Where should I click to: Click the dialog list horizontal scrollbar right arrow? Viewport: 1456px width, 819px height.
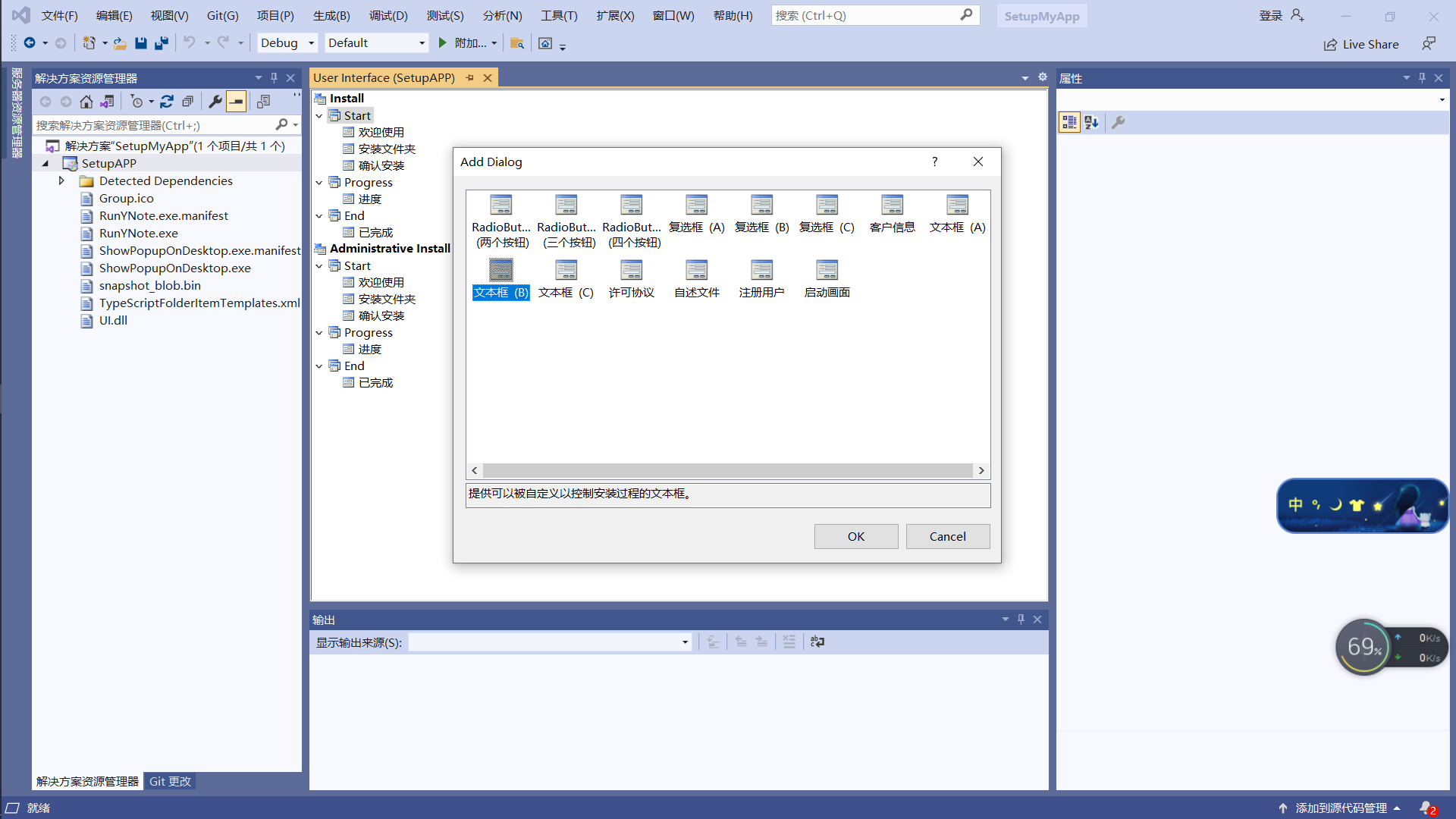pyautogui.click(x=981, y=471)
